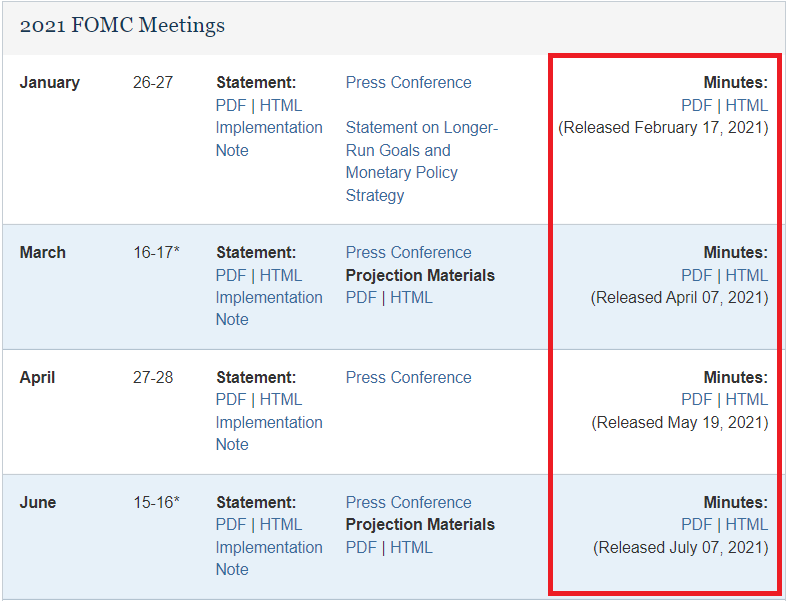Open March Projection Materials HTML link

(x=411, y=297)
